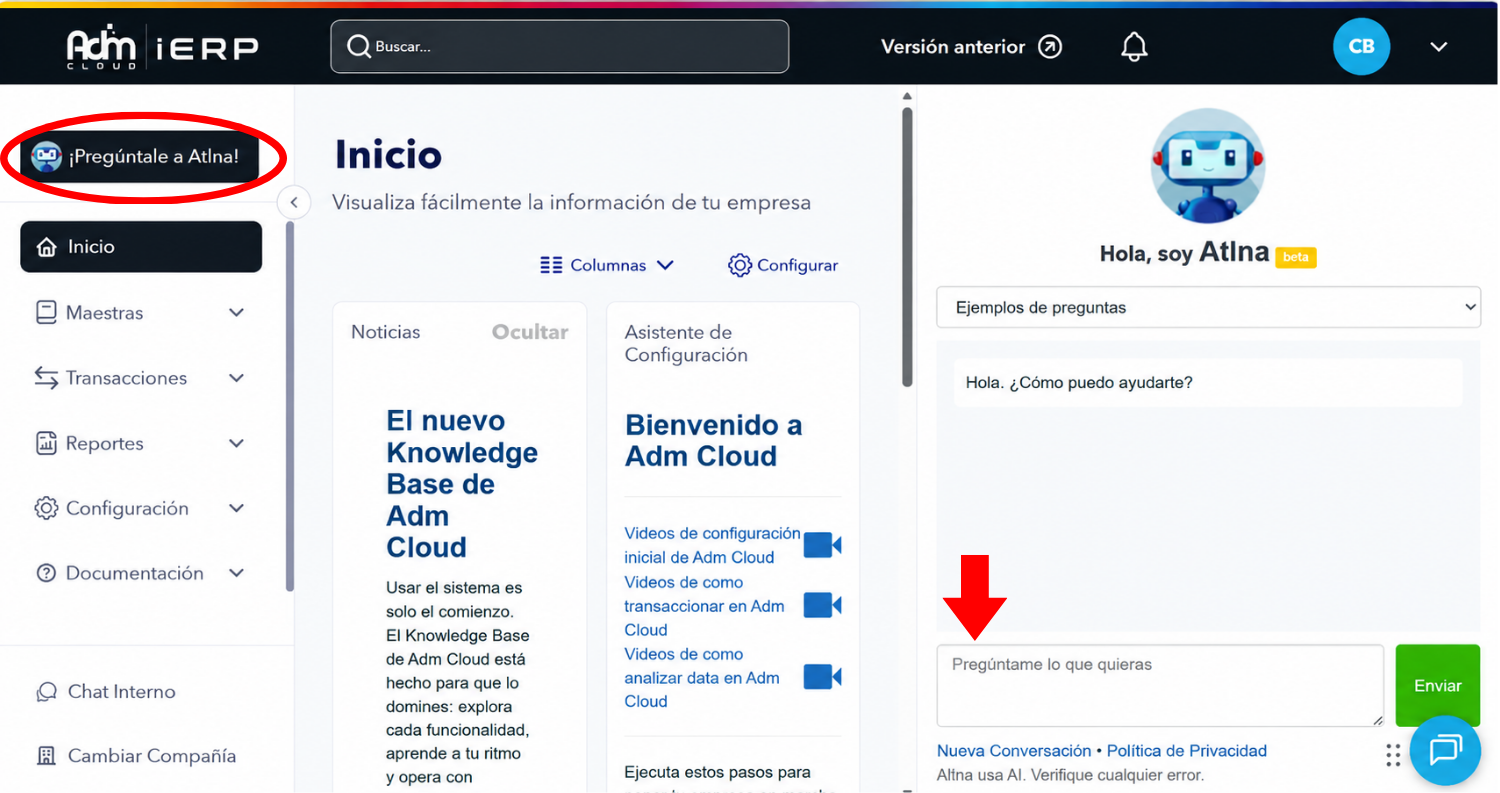Open the Transacciones menu

[141, 378]
